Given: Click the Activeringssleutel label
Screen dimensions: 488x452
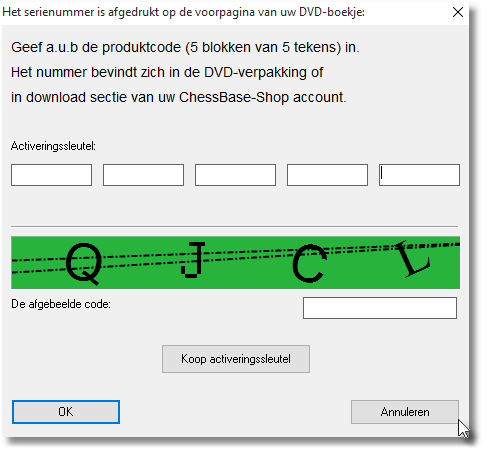Looking at the screenshot, I should [x=53, y=146].
